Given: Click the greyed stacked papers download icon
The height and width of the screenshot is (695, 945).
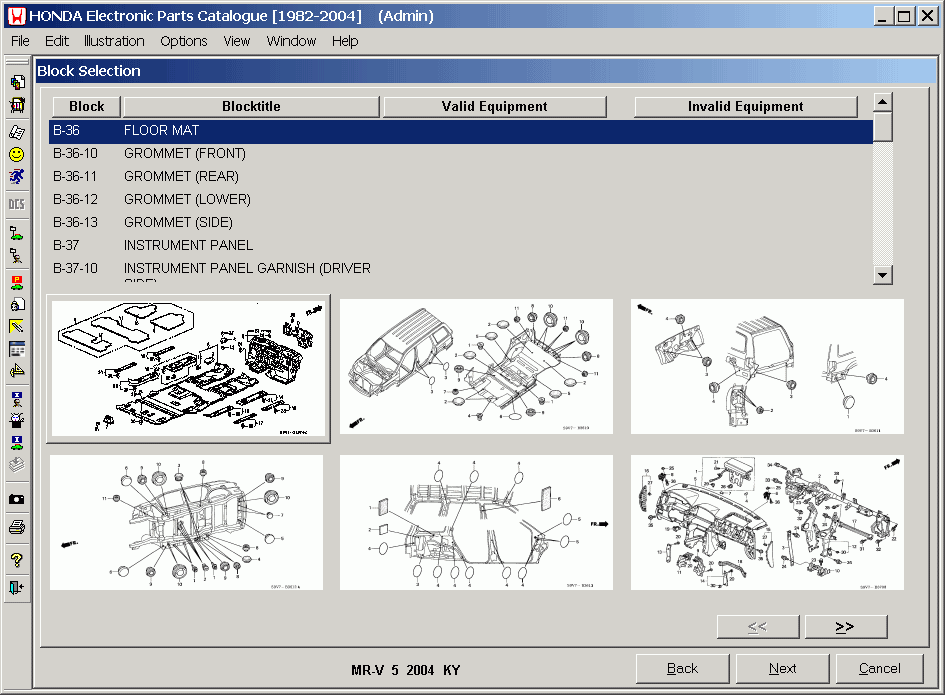Looking at the screenshot, I should click(x=17, y=465).
